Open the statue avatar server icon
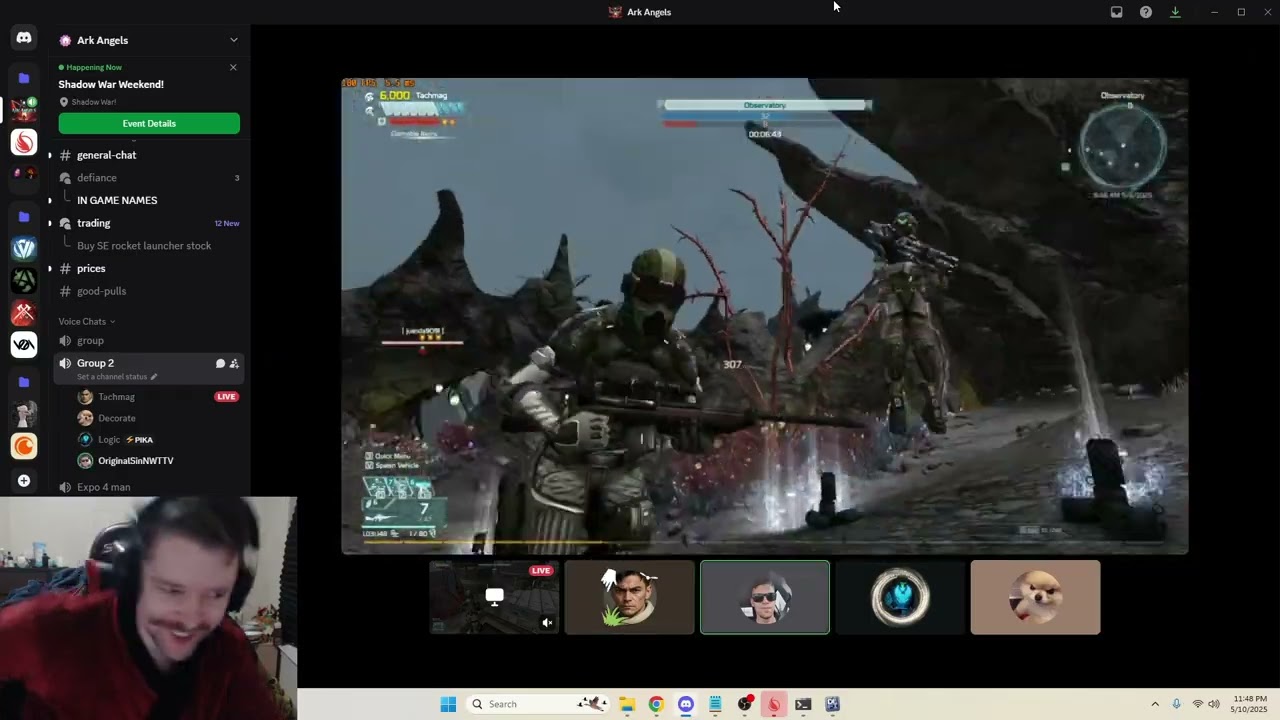 [24, 414]
